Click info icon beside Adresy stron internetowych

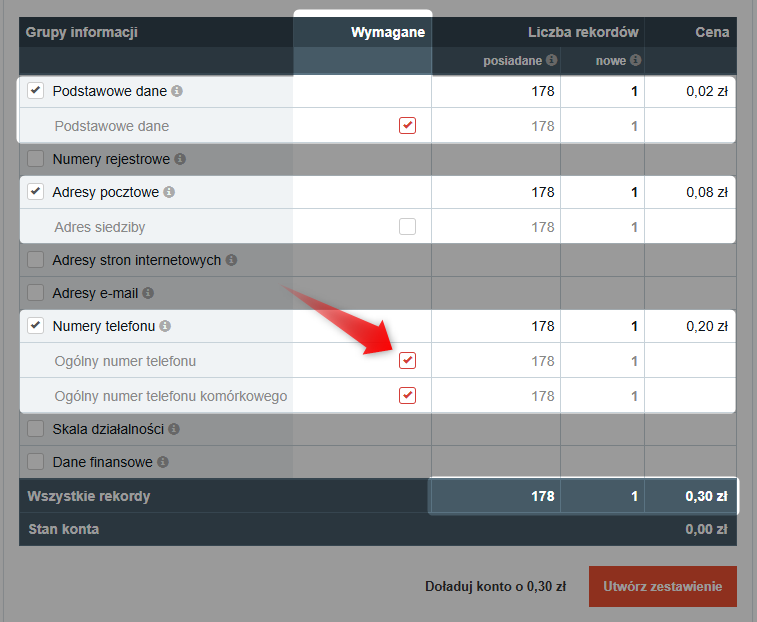tap(231, 260)
